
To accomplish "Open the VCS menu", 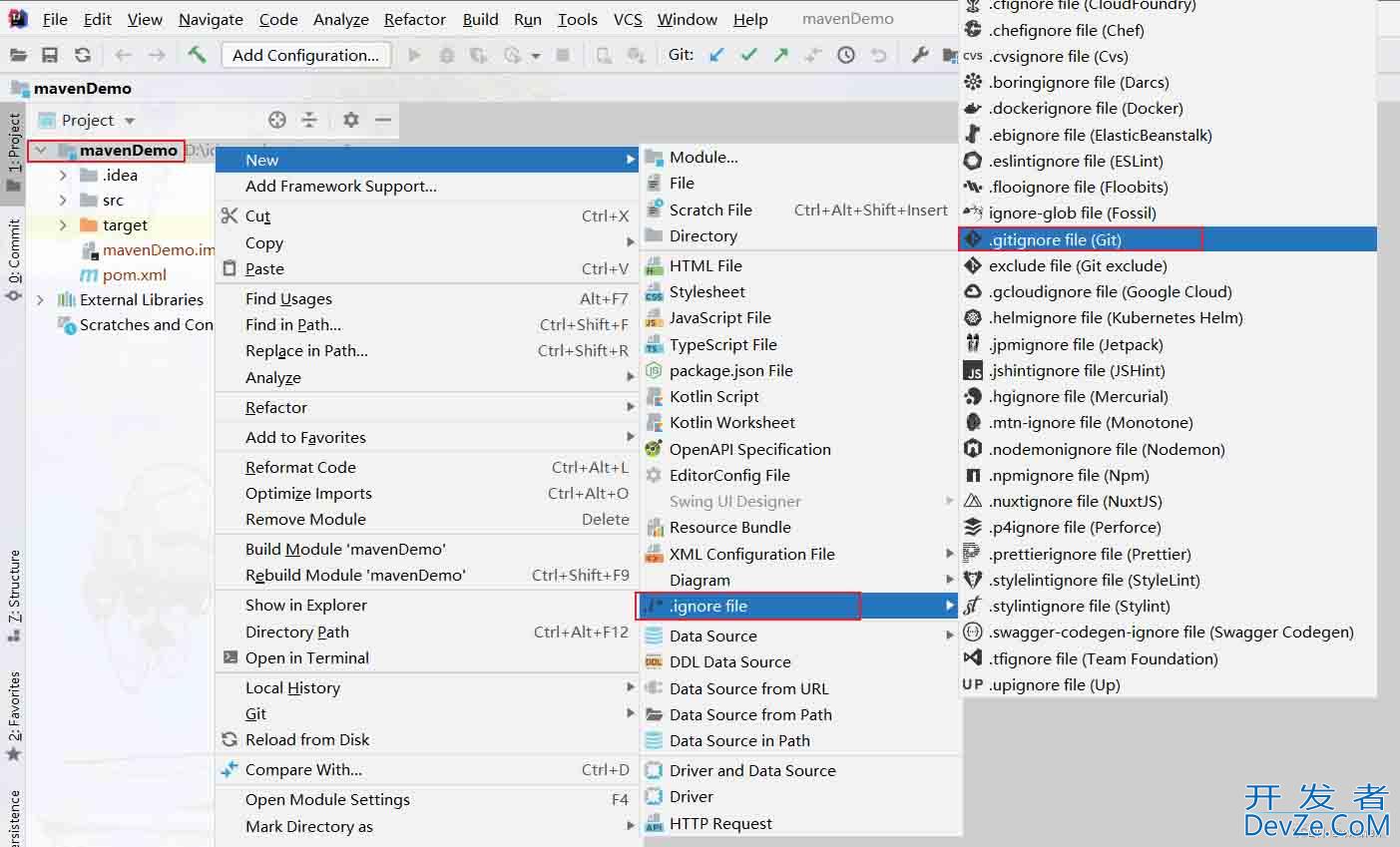I will click(628, 19).
